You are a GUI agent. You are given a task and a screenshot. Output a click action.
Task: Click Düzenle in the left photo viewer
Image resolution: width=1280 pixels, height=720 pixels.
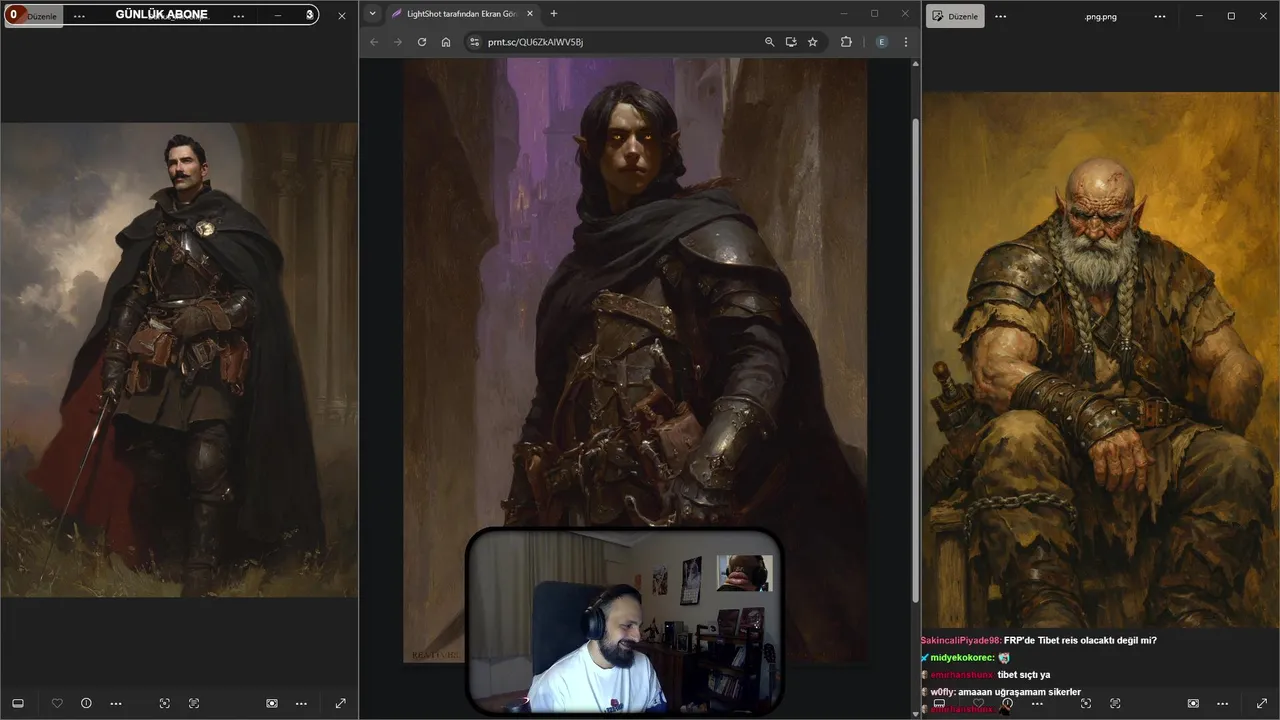pyautogui.click(x=34, y=16)
